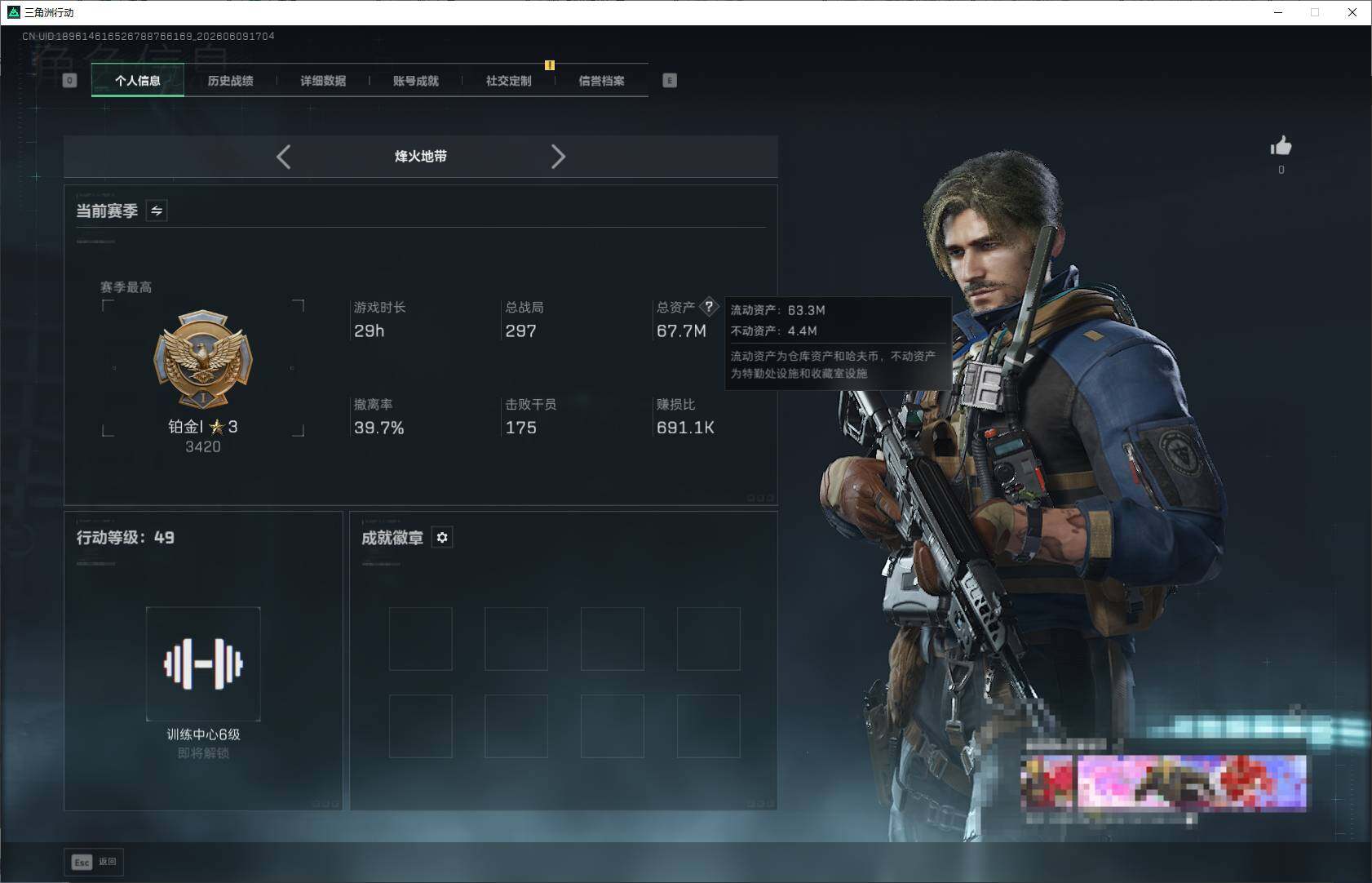The height and width of the screenshot is (883, 1372).
Task: Click the 流动资产: 63.3M tooltip line
Action: pyautogui.click(x=778, y=310)
